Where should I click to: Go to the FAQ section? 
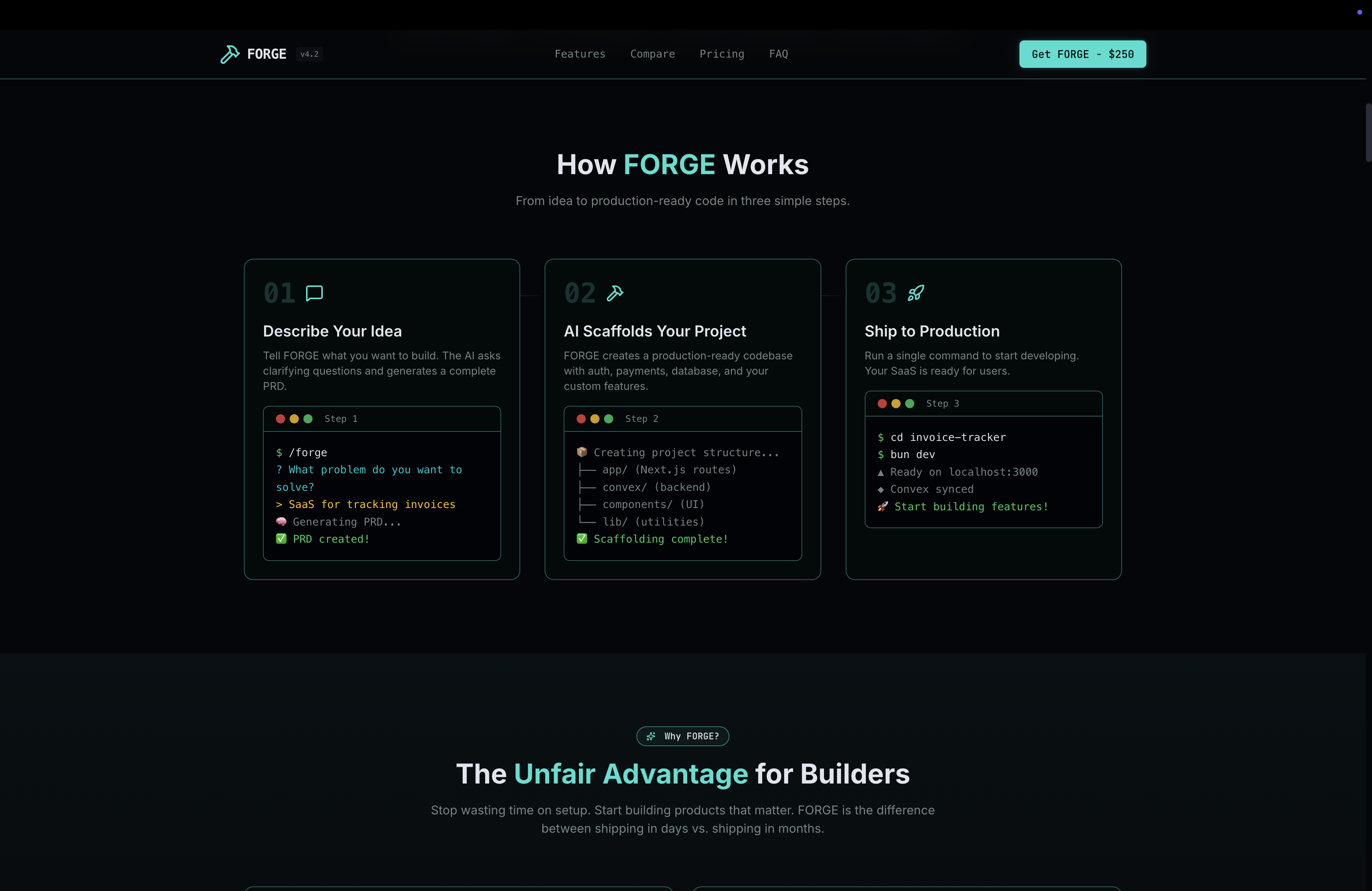click(778, 54)
